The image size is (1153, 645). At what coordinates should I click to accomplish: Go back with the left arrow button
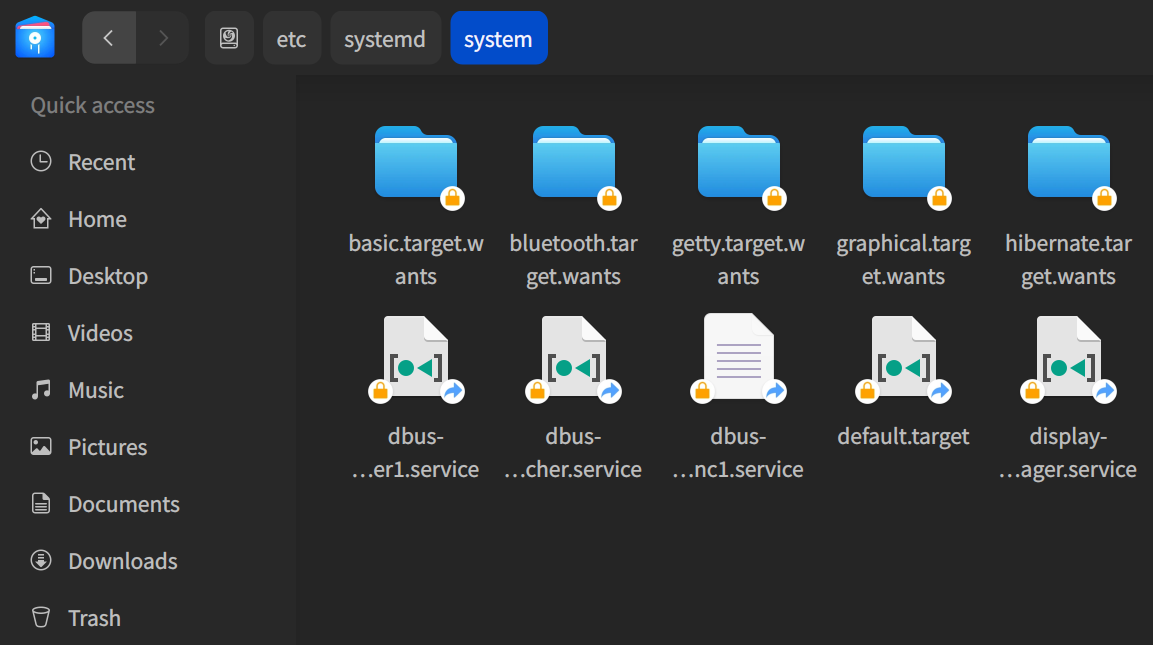pos(109,38)
